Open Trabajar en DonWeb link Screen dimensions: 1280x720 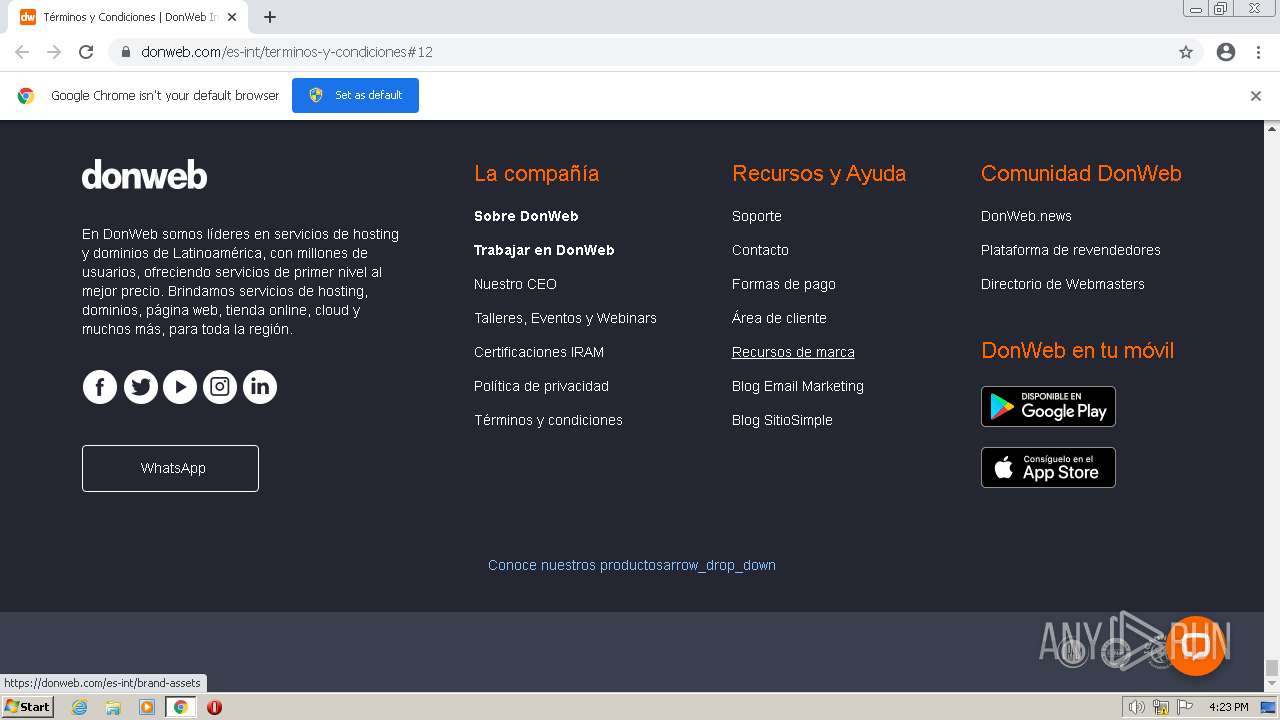coord(544,250)
